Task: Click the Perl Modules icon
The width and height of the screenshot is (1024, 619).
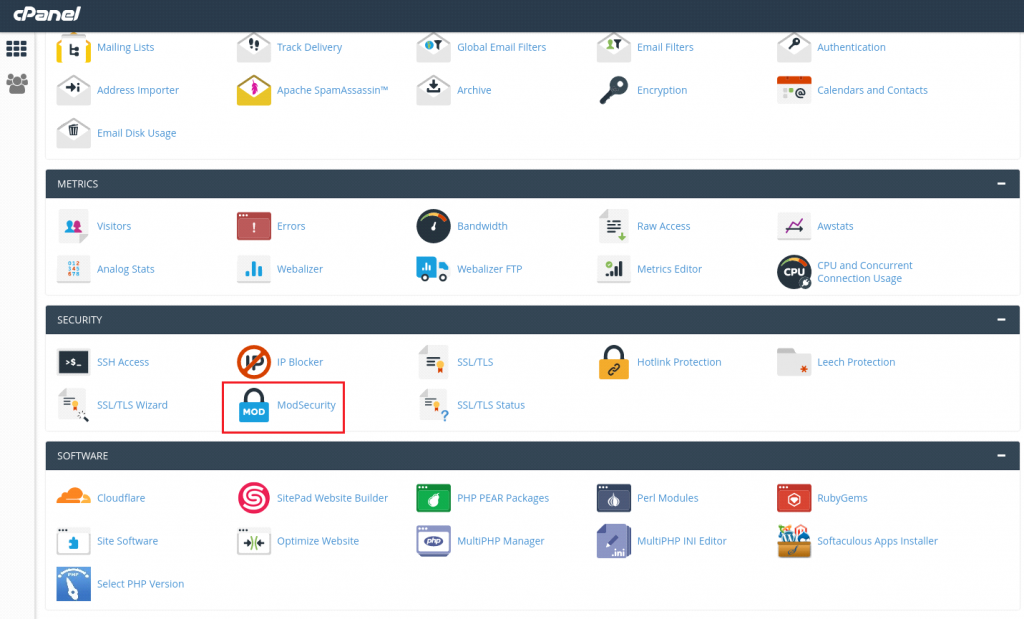Action: tap(614, 498)
